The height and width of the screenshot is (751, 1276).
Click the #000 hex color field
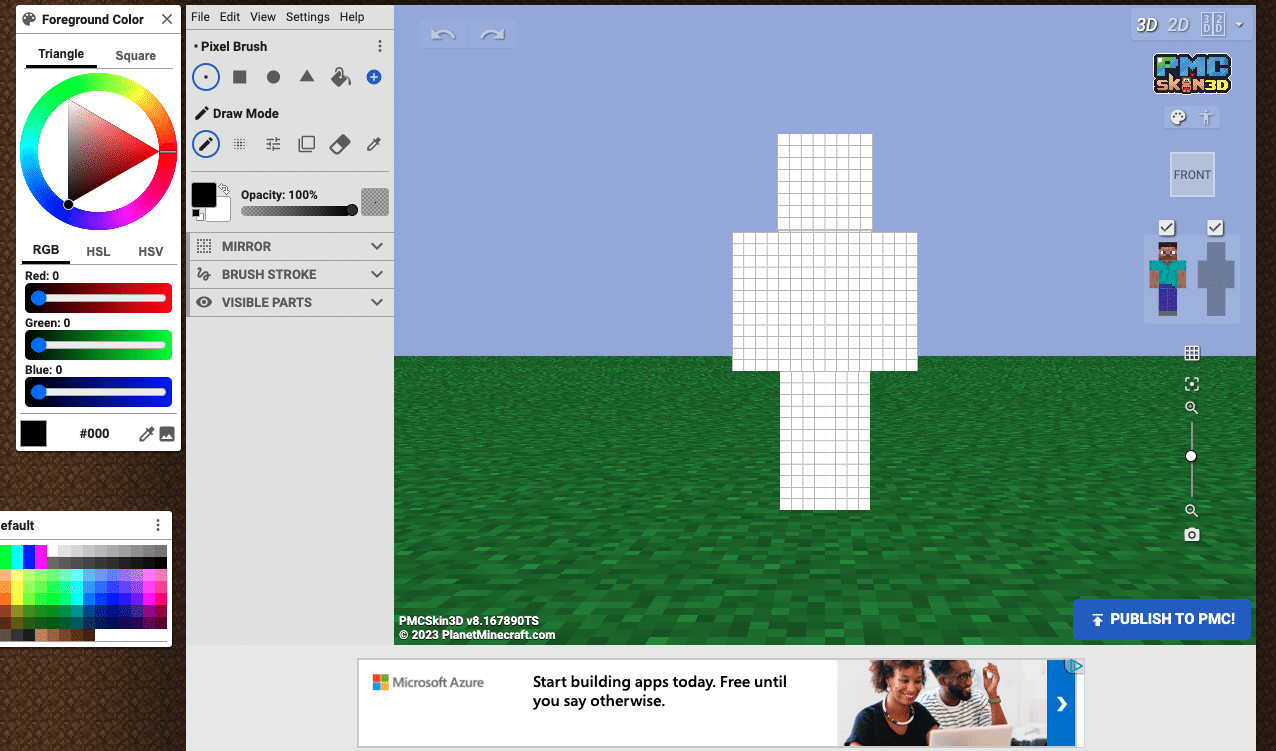(95, 434)
